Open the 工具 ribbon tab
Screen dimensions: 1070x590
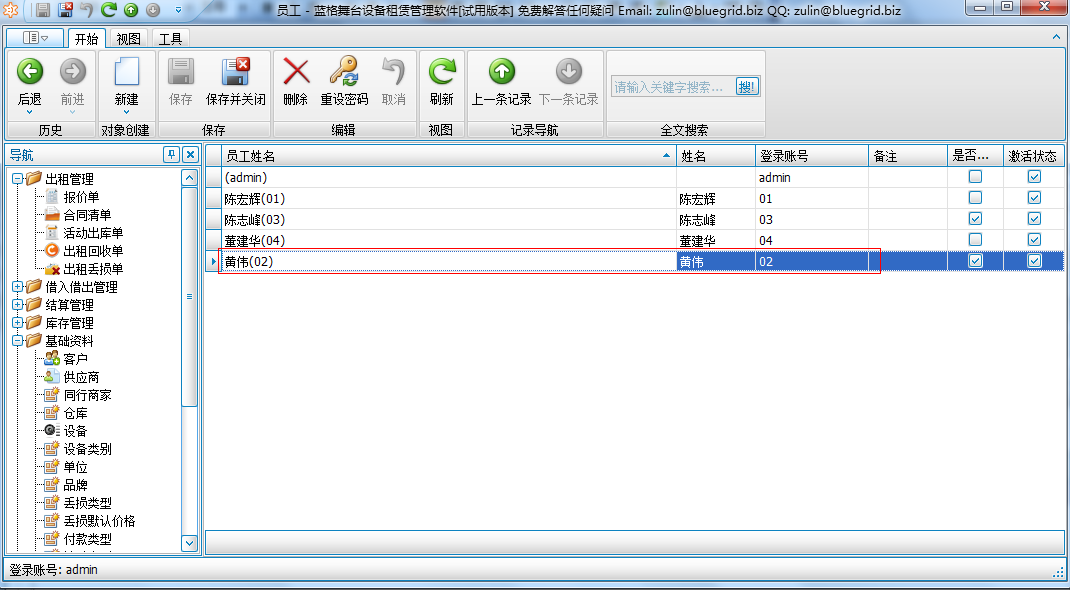[x=169, y=37]
